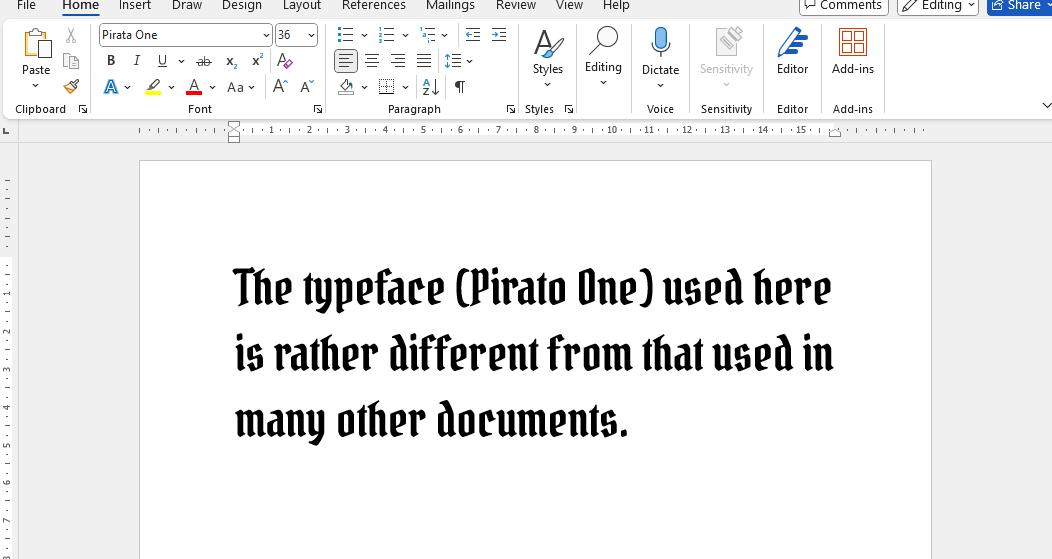Expand the Paste options arrow
1052x559 pixels.
pos(36,86)
